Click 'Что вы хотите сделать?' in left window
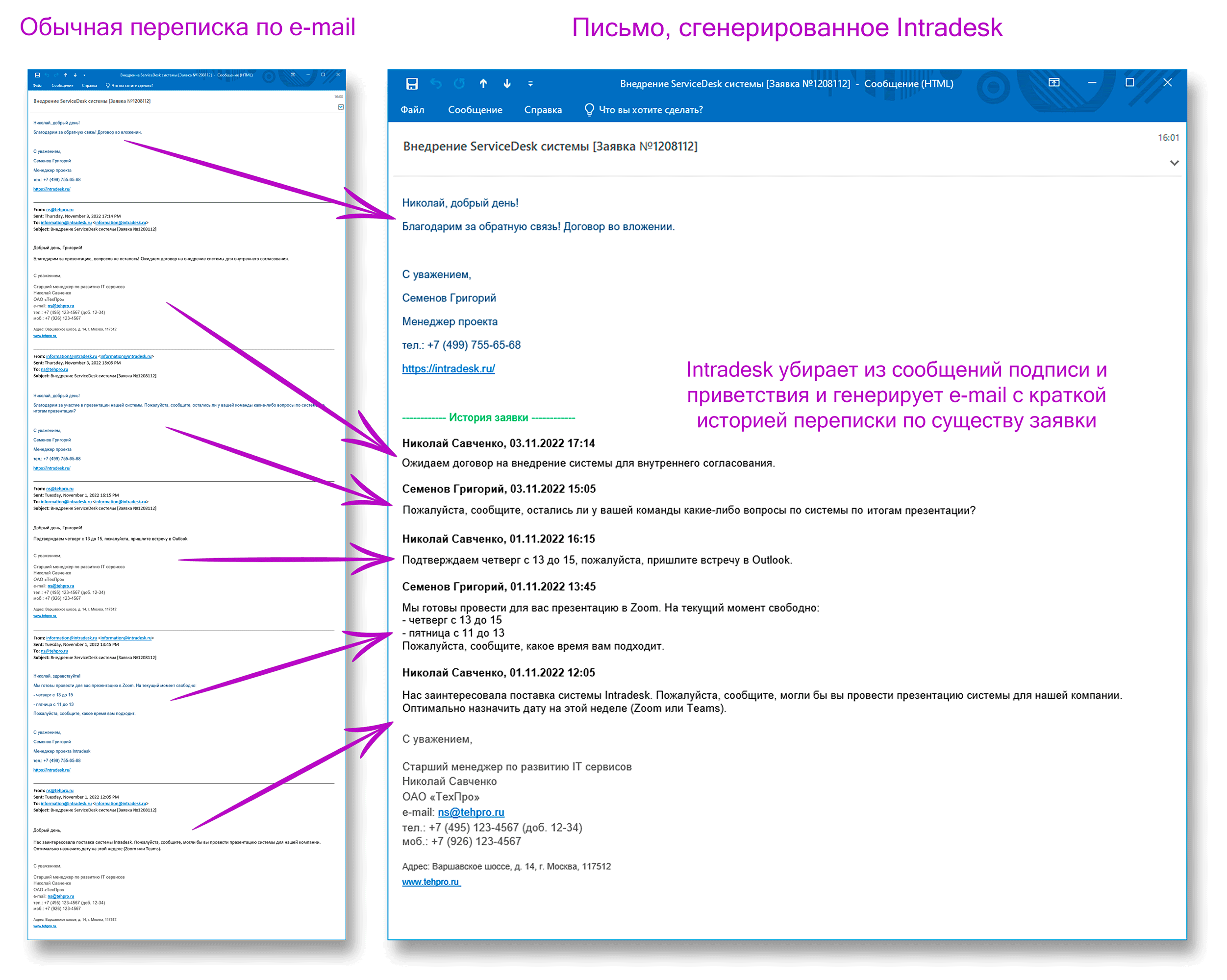 pyautogui.click(x=132, y=85)
